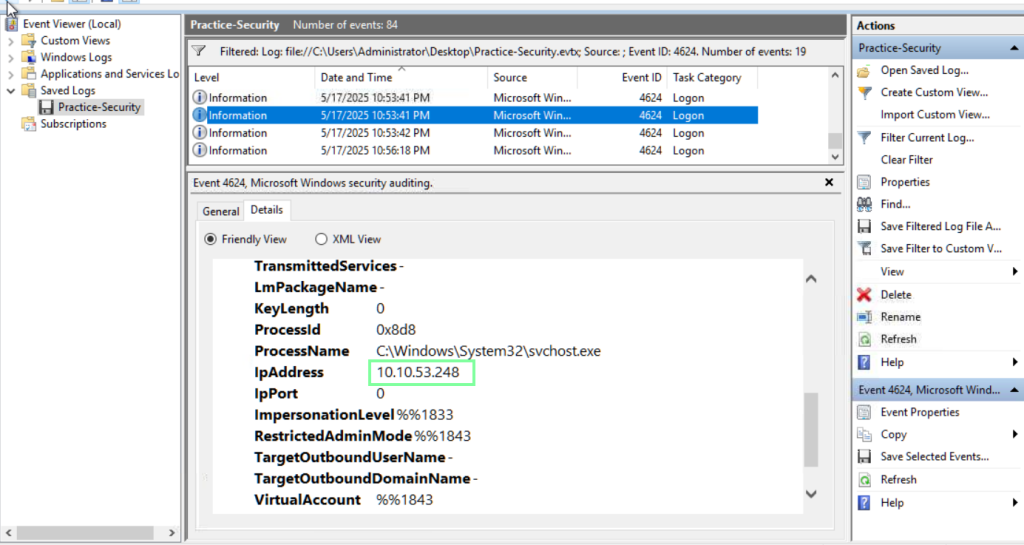Click the Open Saved Log folder icon

coord(864,71)
